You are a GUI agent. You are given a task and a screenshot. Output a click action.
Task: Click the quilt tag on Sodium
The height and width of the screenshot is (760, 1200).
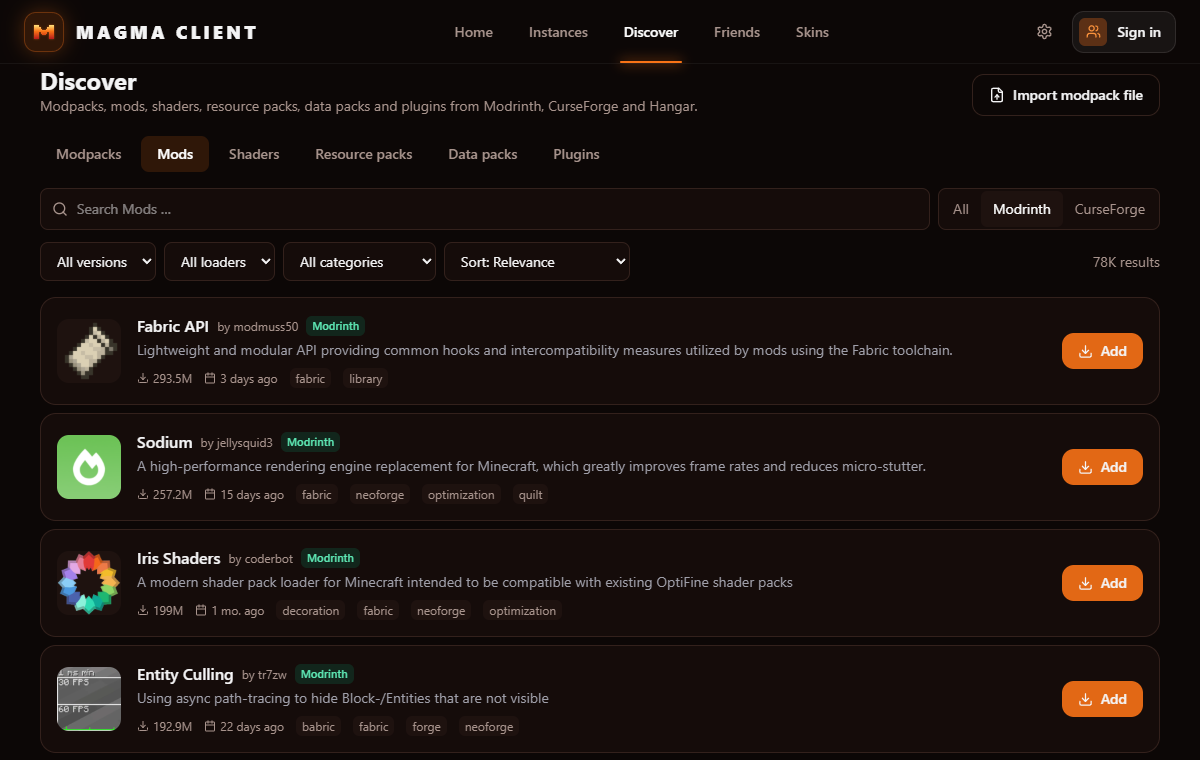531,495
